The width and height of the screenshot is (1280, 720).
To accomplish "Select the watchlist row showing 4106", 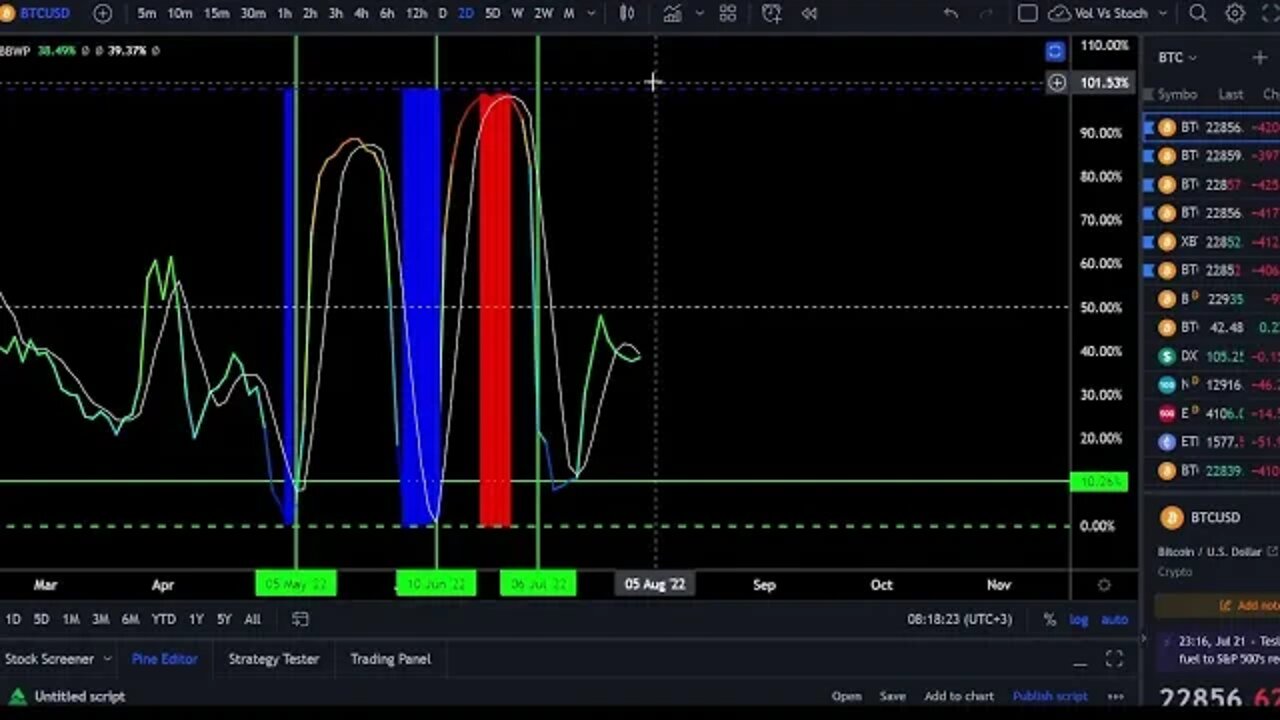I will pyautogui.click(x=1212, y=413).
